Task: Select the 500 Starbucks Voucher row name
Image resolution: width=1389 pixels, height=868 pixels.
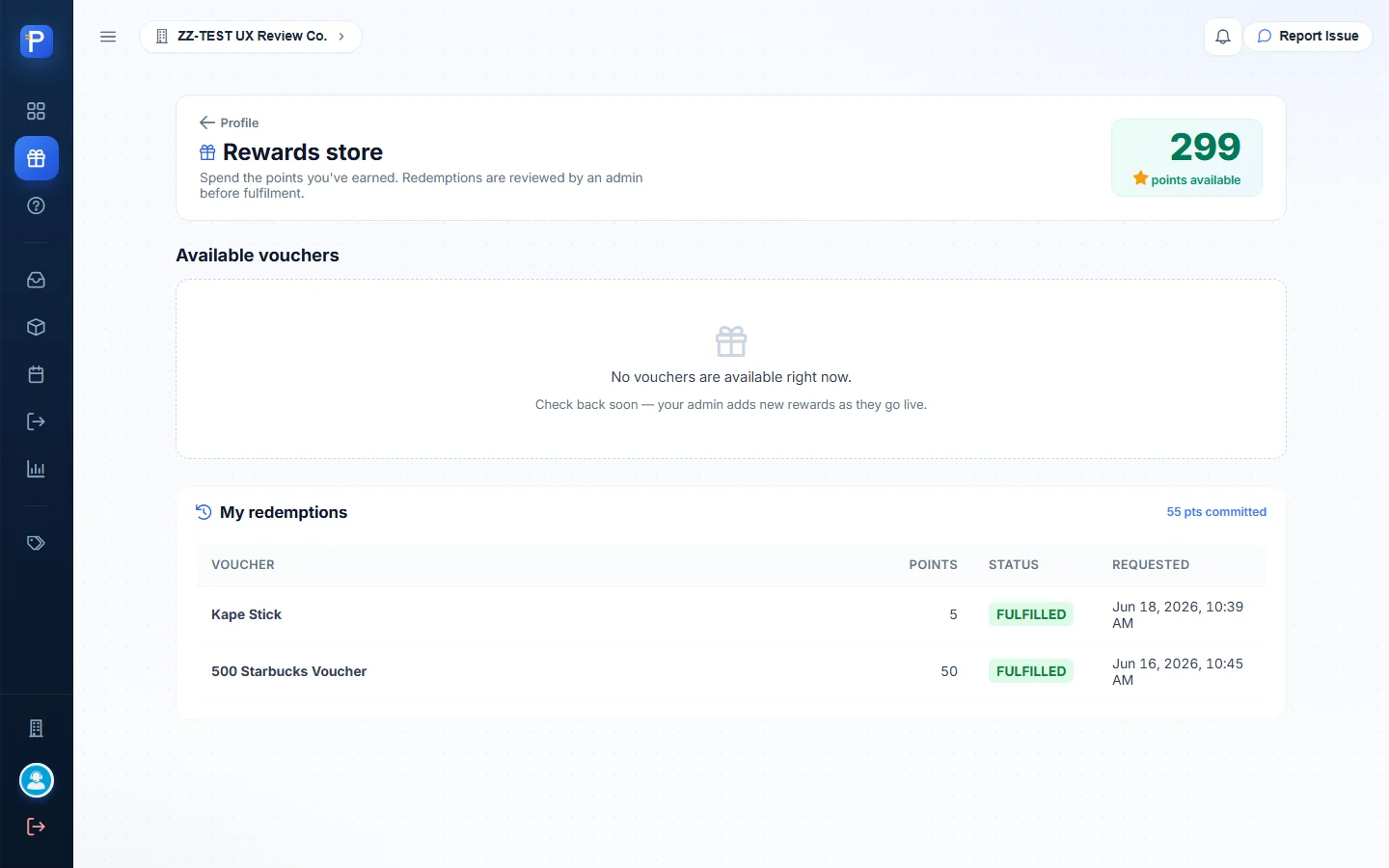Action: click(x=288, y=671)
